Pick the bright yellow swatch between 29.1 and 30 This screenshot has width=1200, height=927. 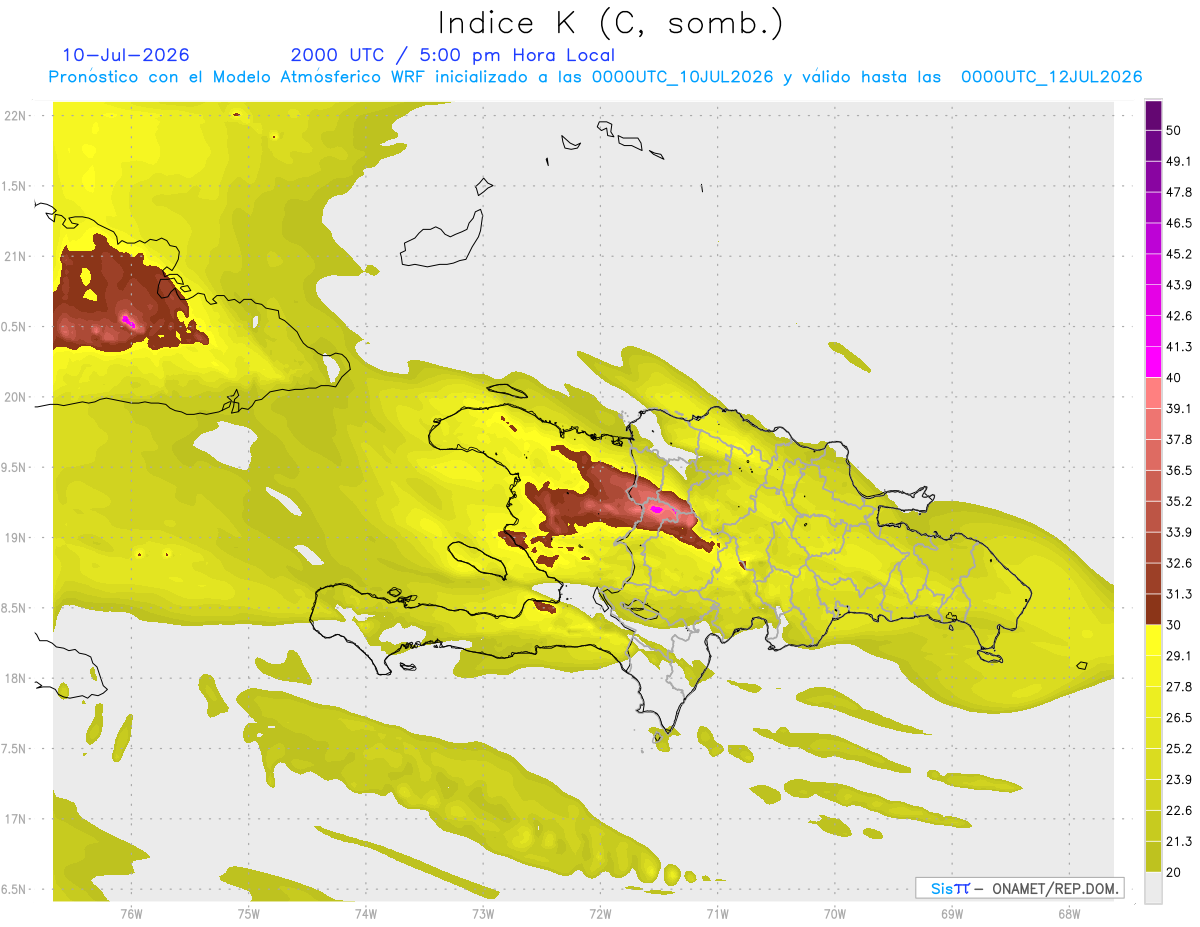click(1153, 640)
